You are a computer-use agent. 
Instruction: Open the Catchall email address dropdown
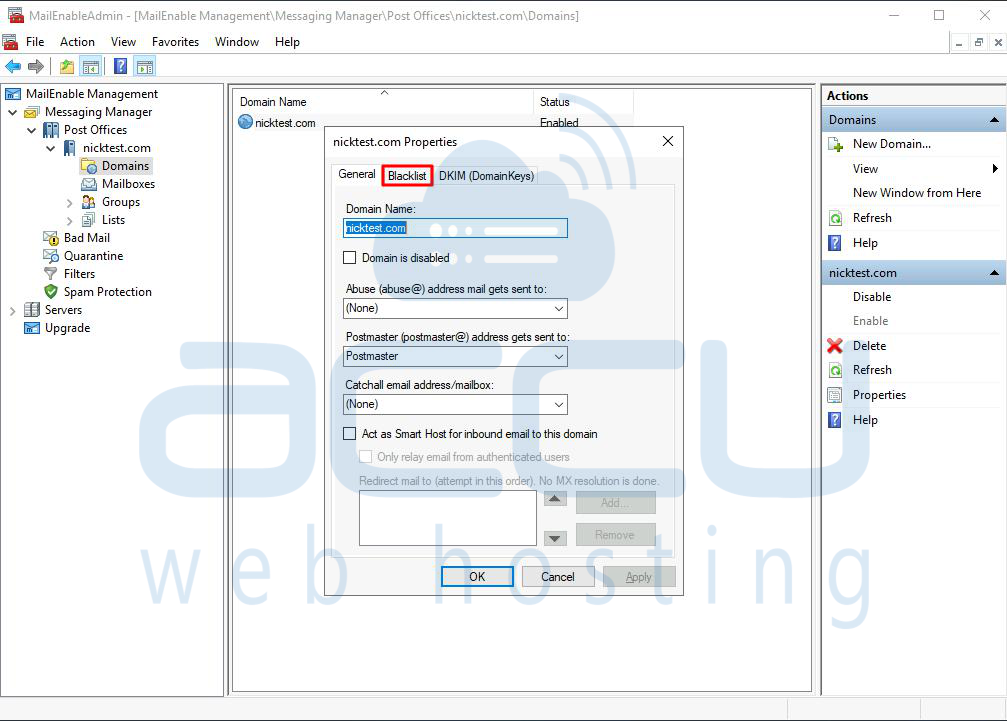point(455,404)
